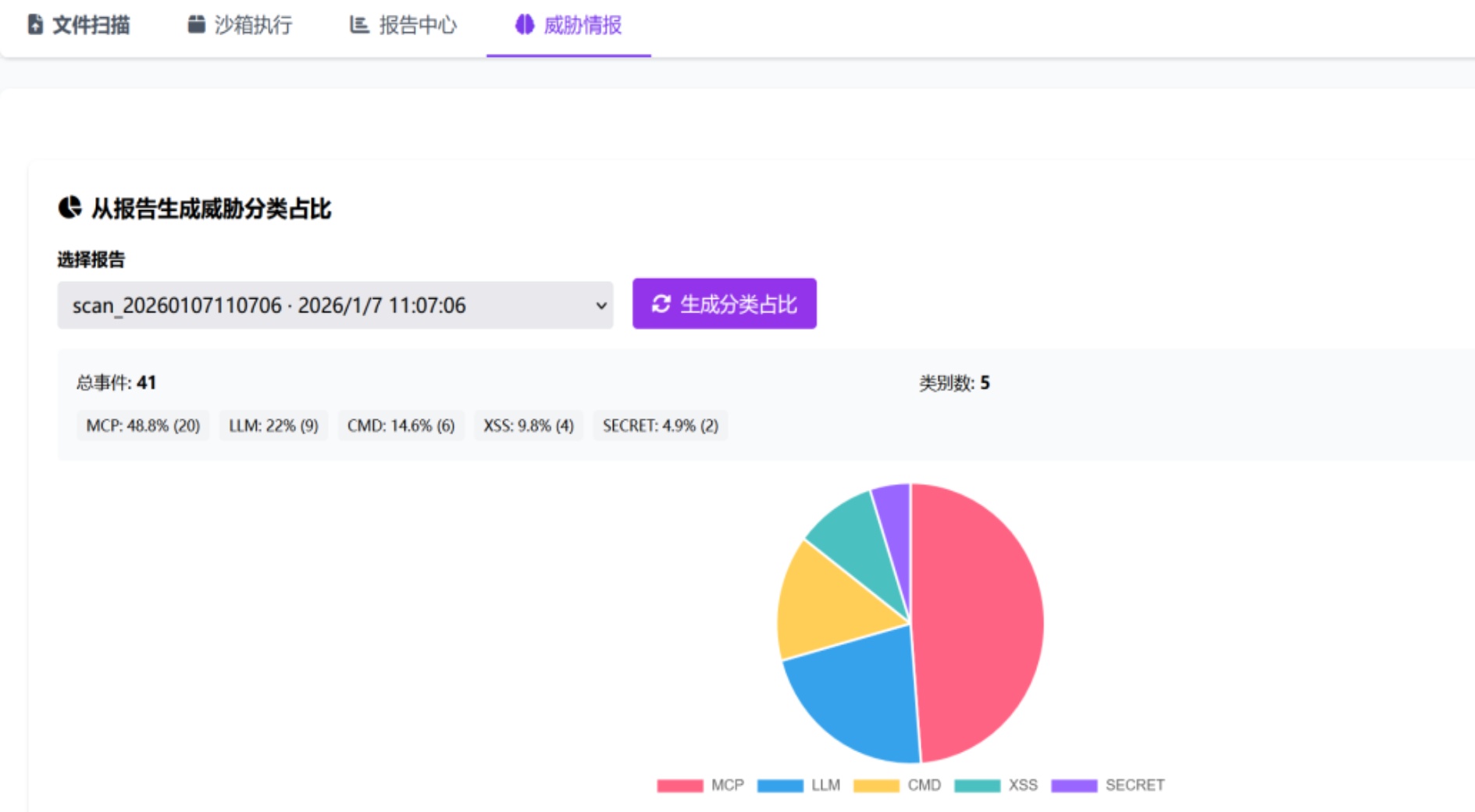Click the sandbox execution box icon
1475x812 pixels.
196,25
